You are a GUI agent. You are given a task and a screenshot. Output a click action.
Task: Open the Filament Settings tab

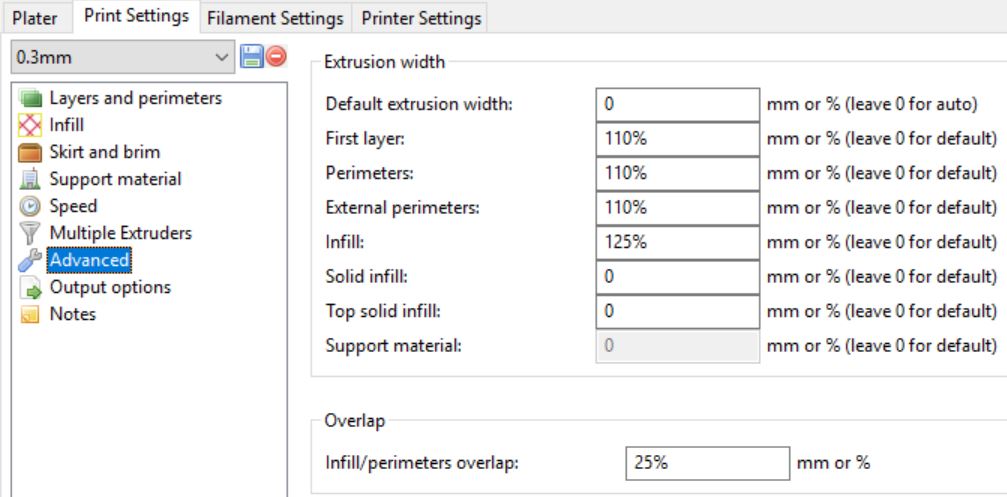click(275, 18)
